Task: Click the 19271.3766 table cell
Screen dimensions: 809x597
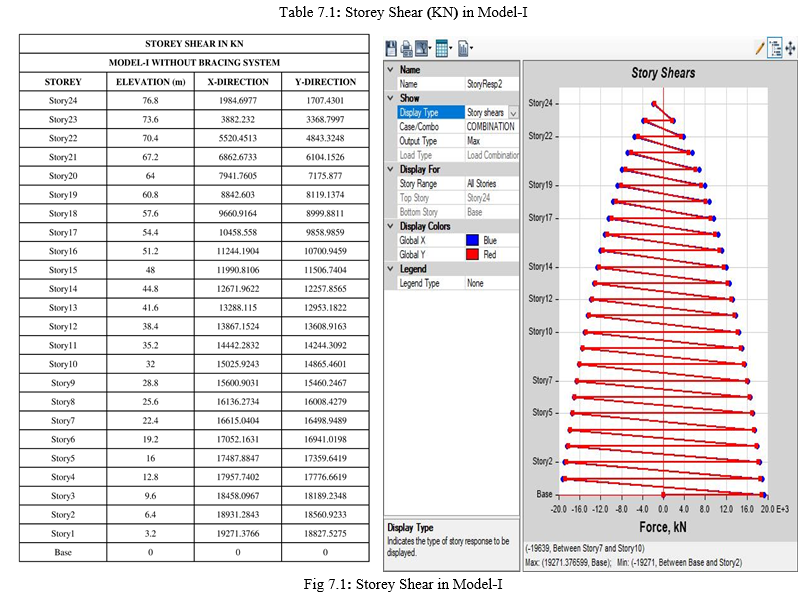Action: pyautogui.click(x=238, y=534)
